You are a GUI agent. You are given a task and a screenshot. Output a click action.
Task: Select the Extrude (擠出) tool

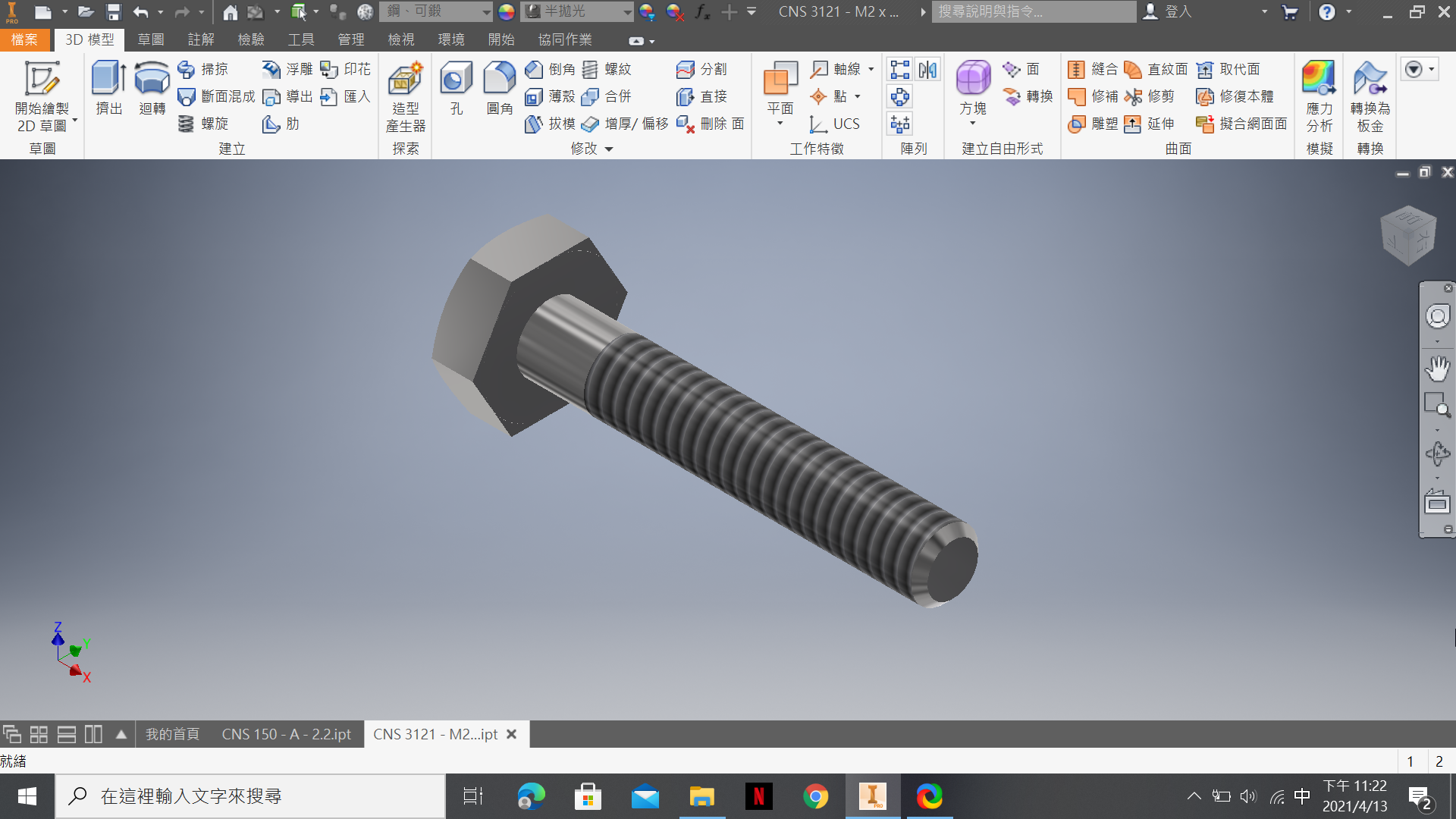(108, 88)
